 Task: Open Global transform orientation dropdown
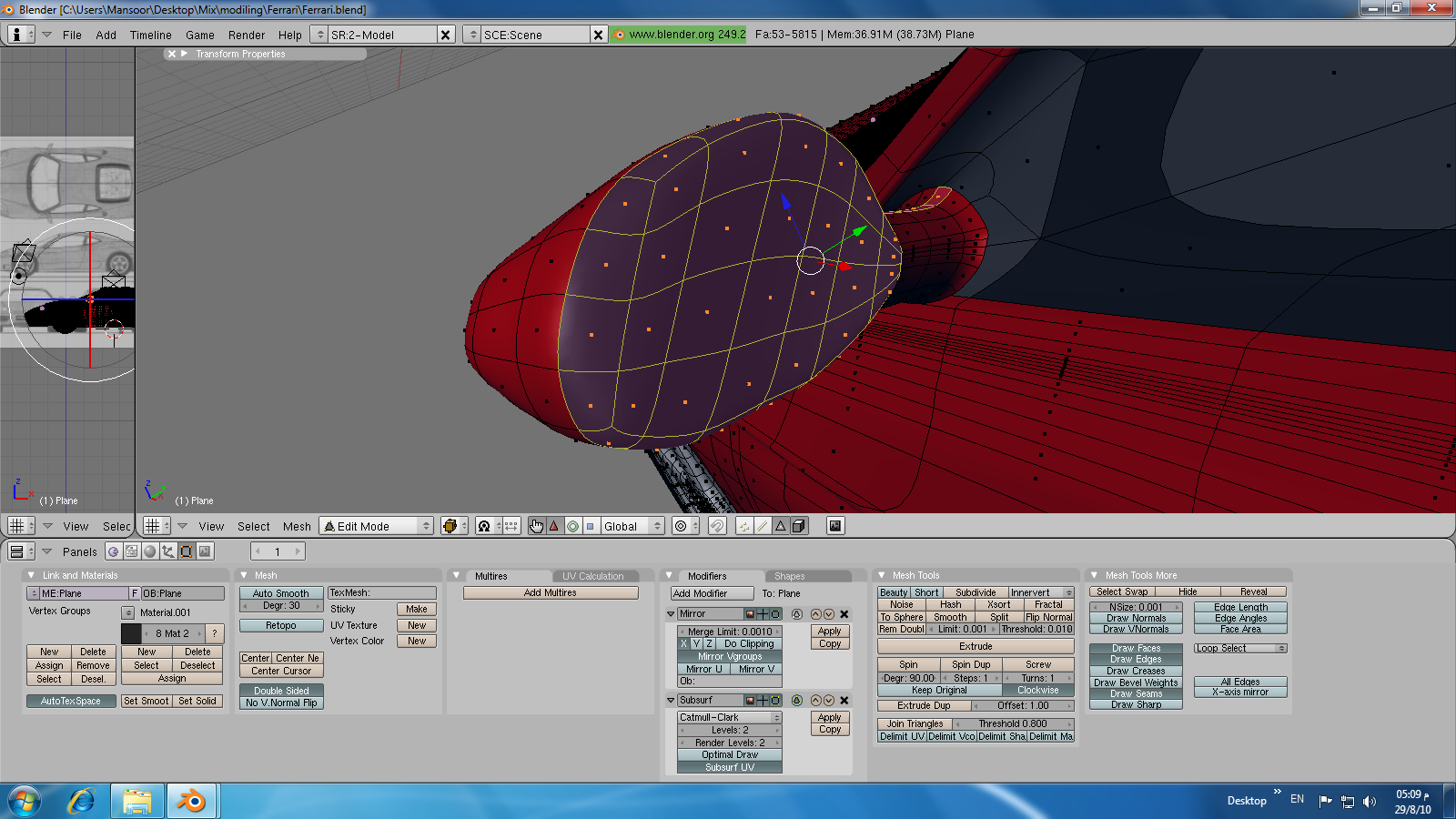(x=632, y=526)
